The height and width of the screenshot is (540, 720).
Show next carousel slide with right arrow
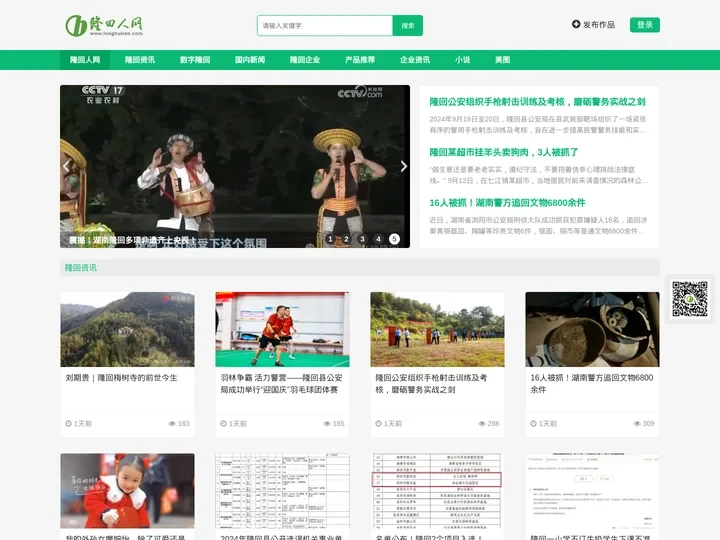click(404, 166)
